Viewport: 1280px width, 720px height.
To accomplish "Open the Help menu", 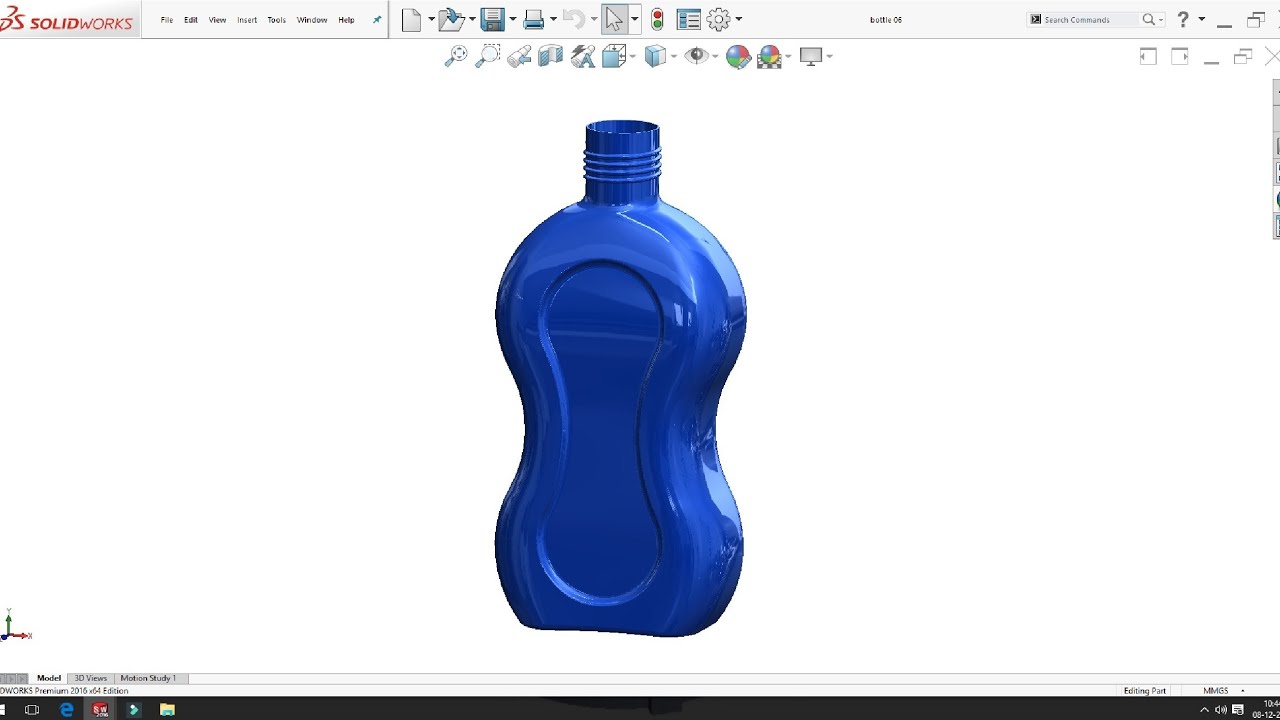I will coord(346,20).
